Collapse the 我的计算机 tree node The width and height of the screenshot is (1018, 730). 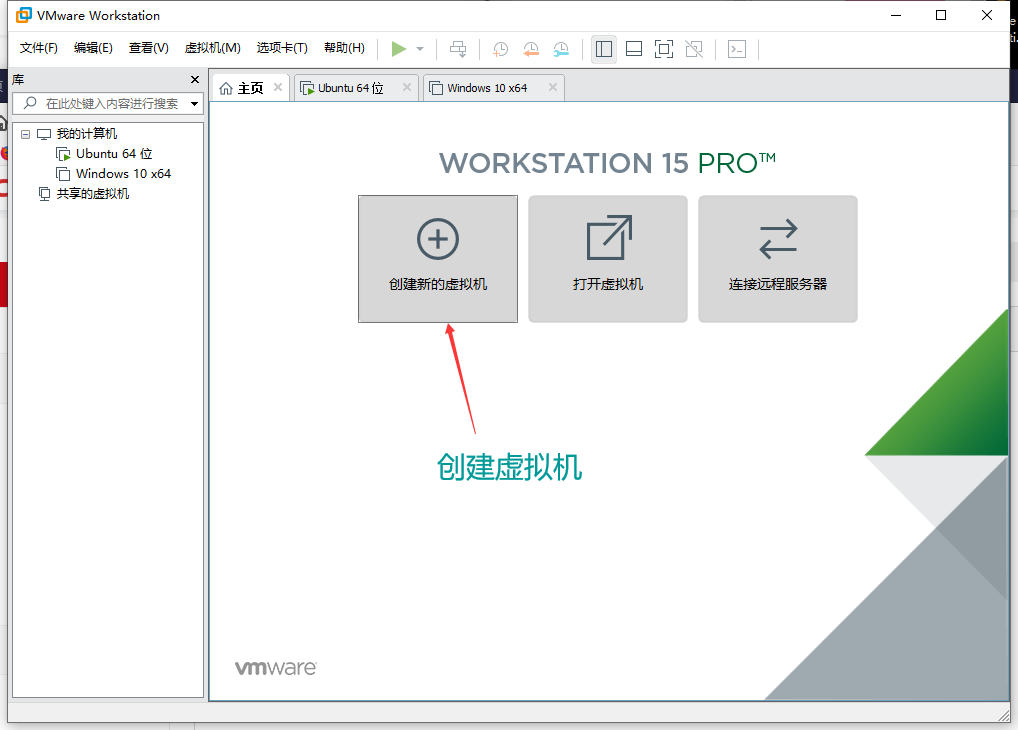[x=25, y=134]
